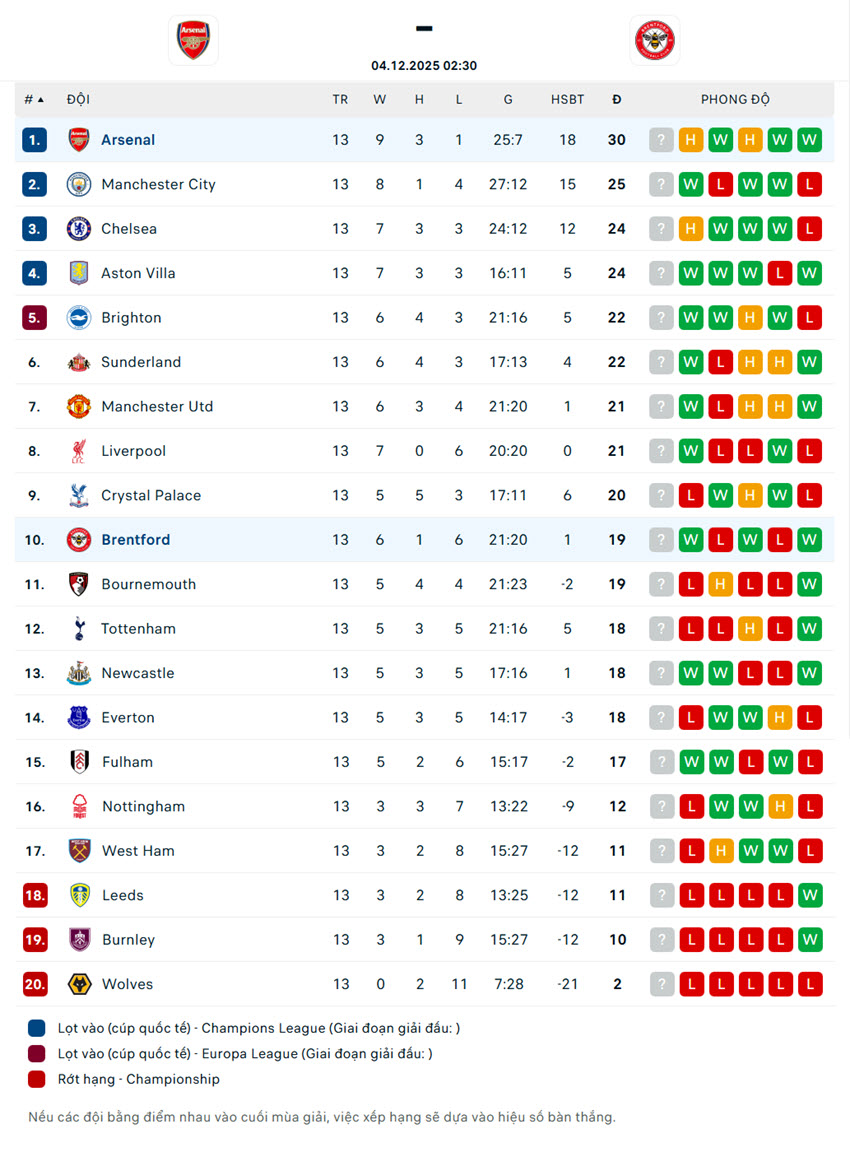Sort standings by the G goals column header

point(508,99)
